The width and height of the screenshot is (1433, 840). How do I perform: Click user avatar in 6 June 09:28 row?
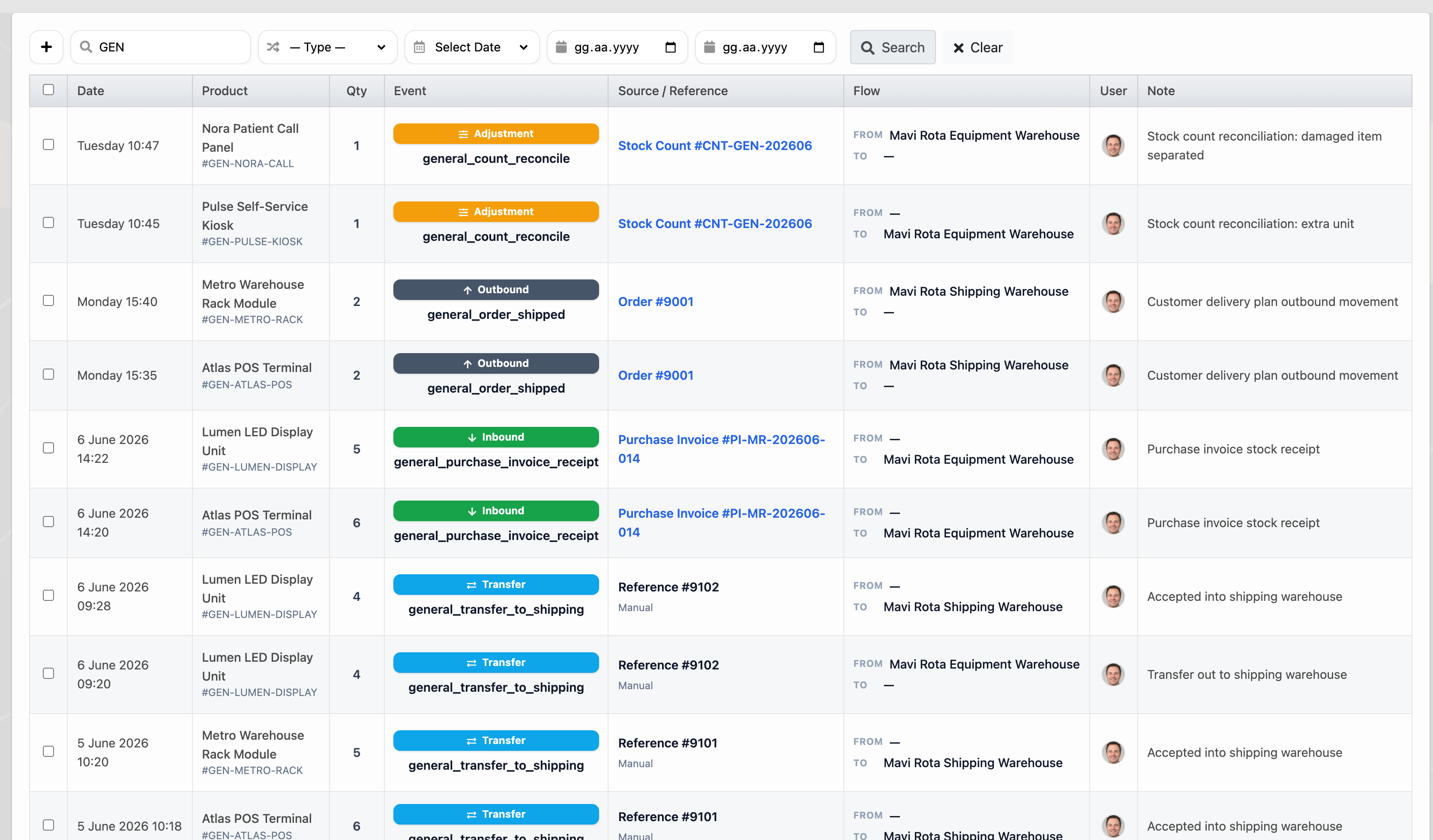tap(1113, 597)
